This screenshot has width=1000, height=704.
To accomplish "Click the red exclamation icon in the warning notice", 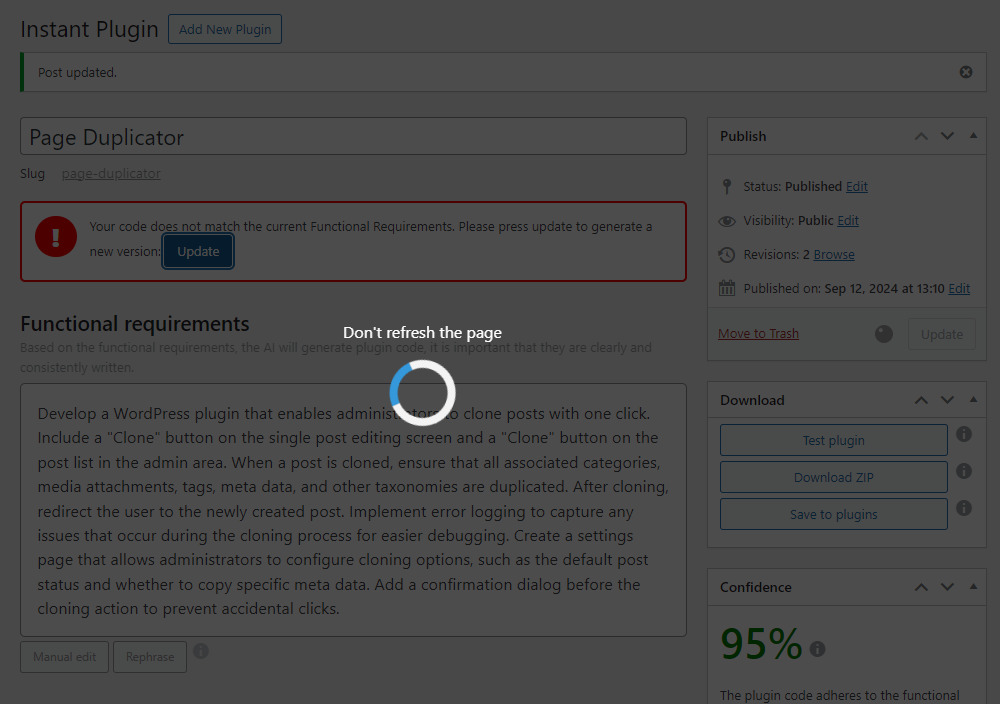I will 55,237.
